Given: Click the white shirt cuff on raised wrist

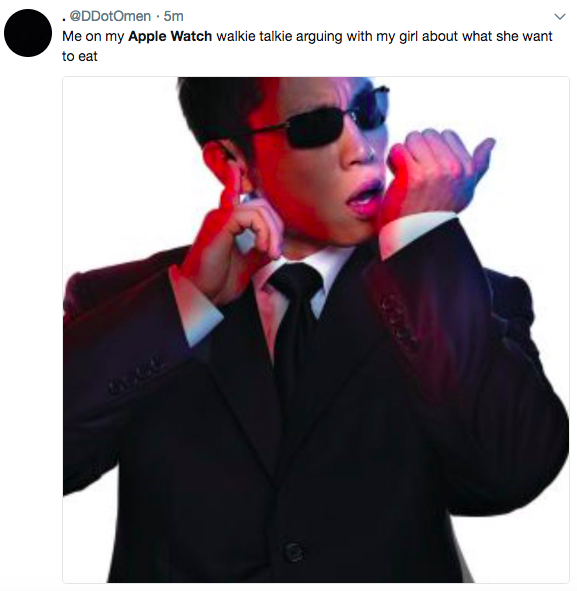Looking at the screenshot, I should click(416, 232).
